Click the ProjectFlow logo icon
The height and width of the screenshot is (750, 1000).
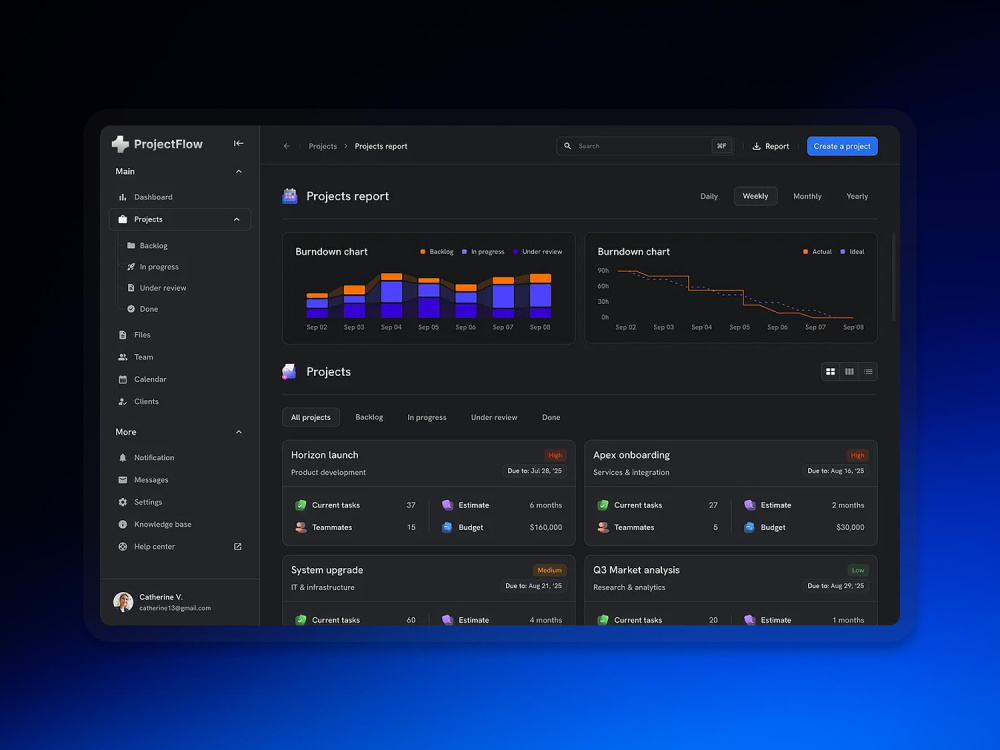pos(120,144)
